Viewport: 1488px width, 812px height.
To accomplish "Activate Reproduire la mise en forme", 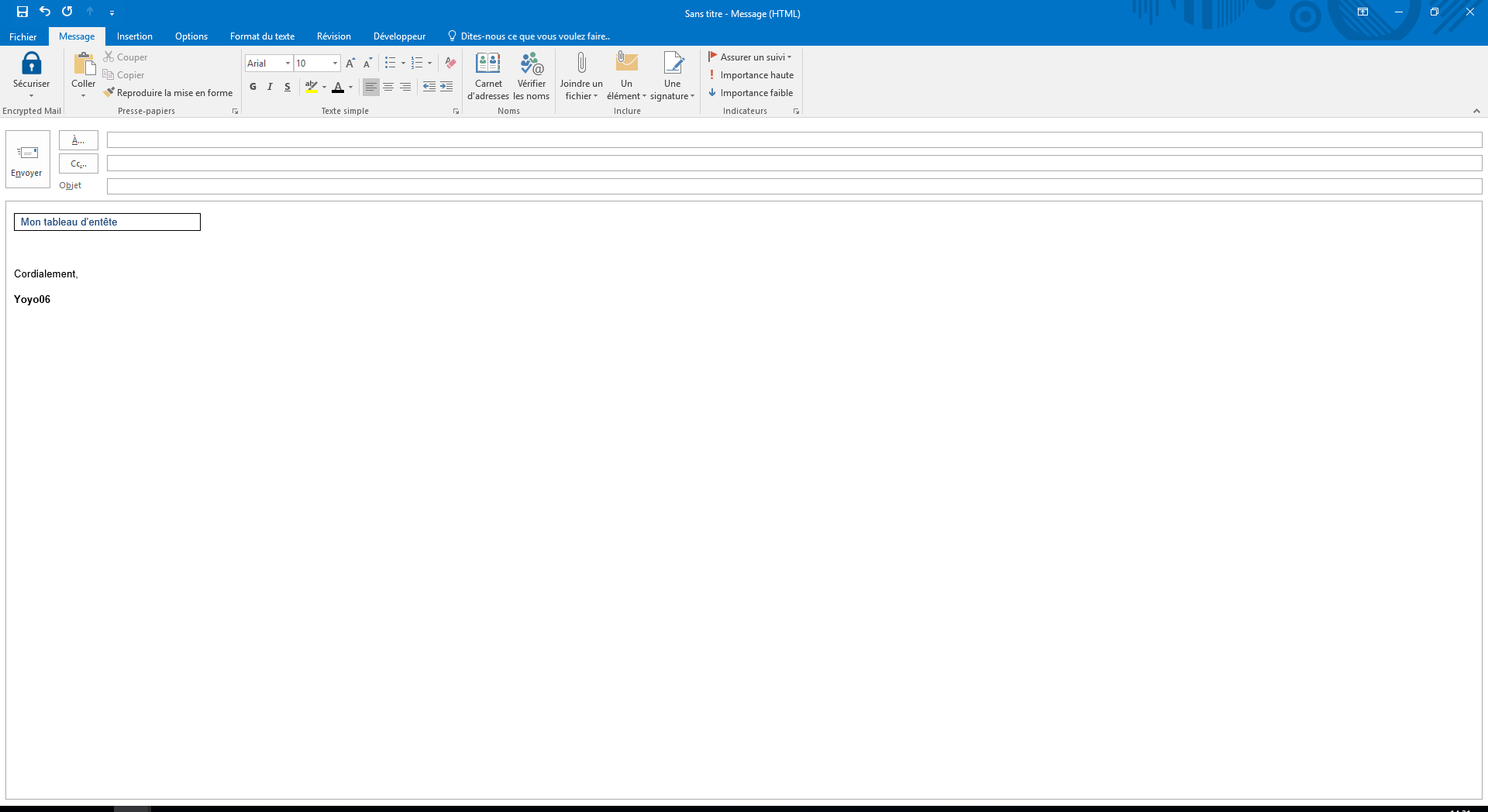I will coord(168,93).
